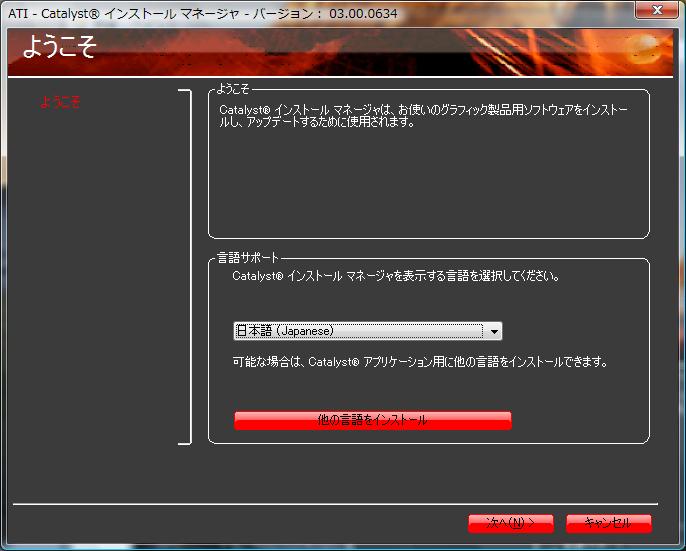Close the Catalyst installer window

[657, 10]
